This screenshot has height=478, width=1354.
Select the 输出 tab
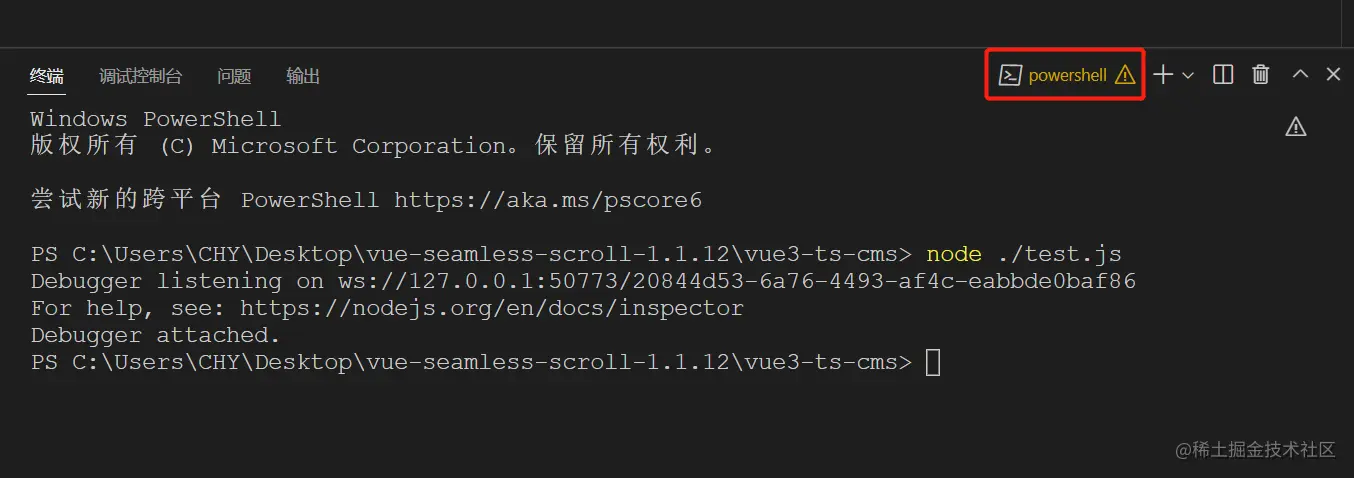tap(303, 76)
